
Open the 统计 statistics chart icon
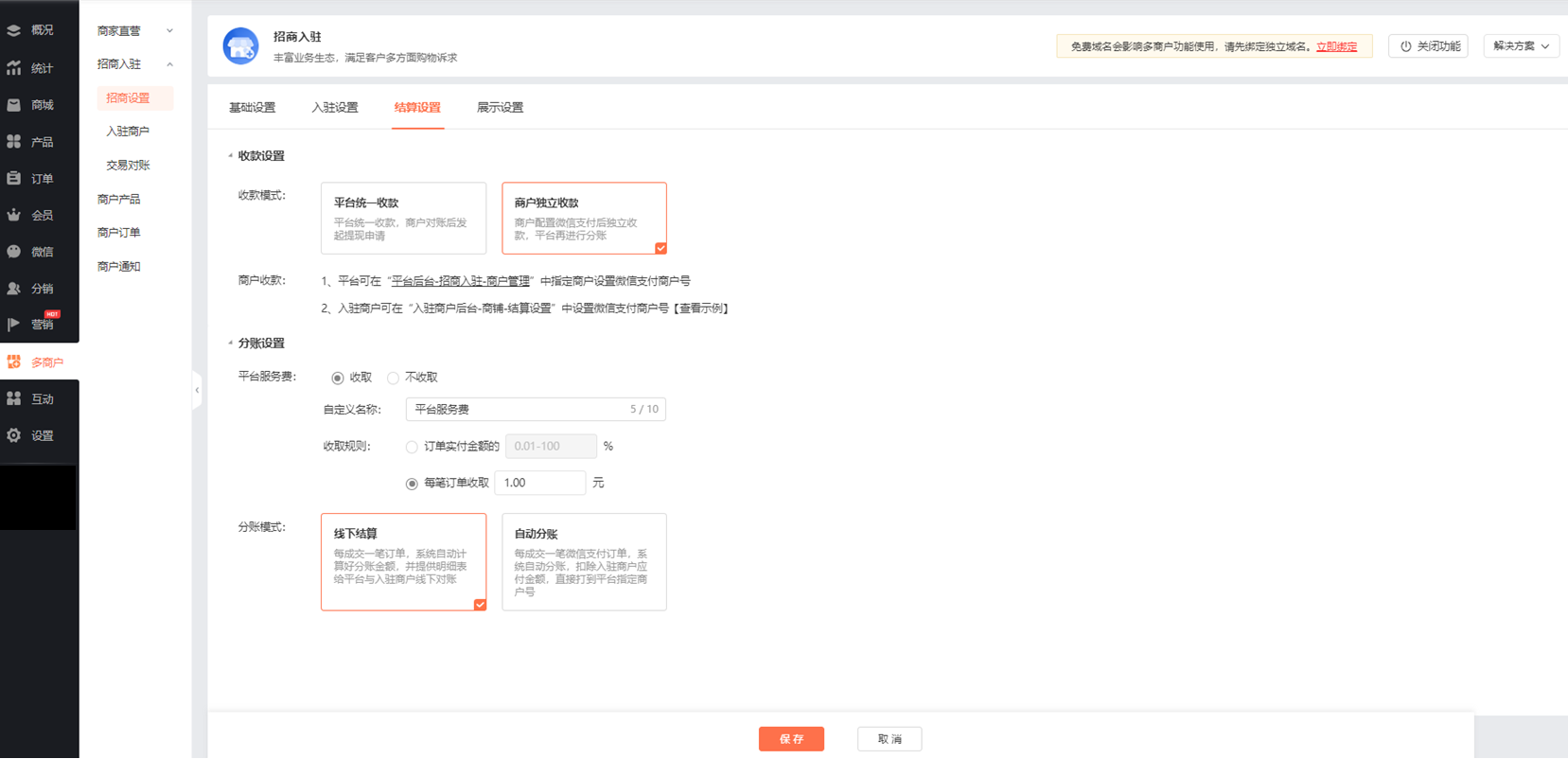(14, 68)
